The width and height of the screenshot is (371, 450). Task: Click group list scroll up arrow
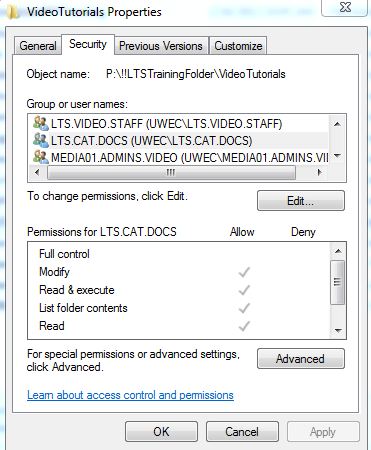point(337,124)
